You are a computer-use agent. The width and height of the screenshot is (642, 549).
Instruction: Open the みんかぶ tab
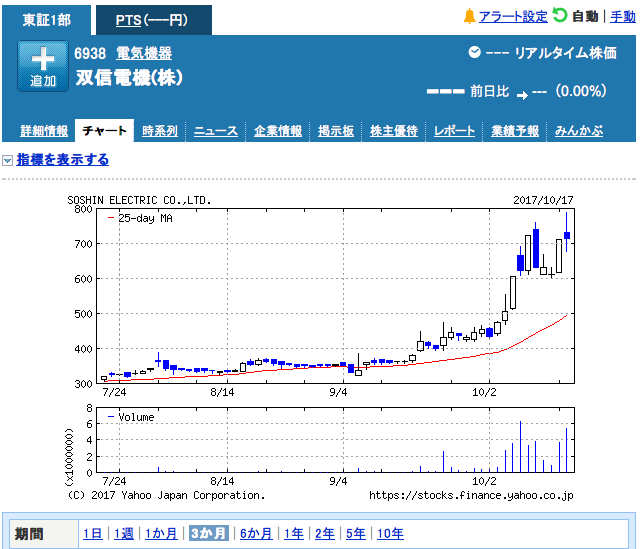(579, 131)
